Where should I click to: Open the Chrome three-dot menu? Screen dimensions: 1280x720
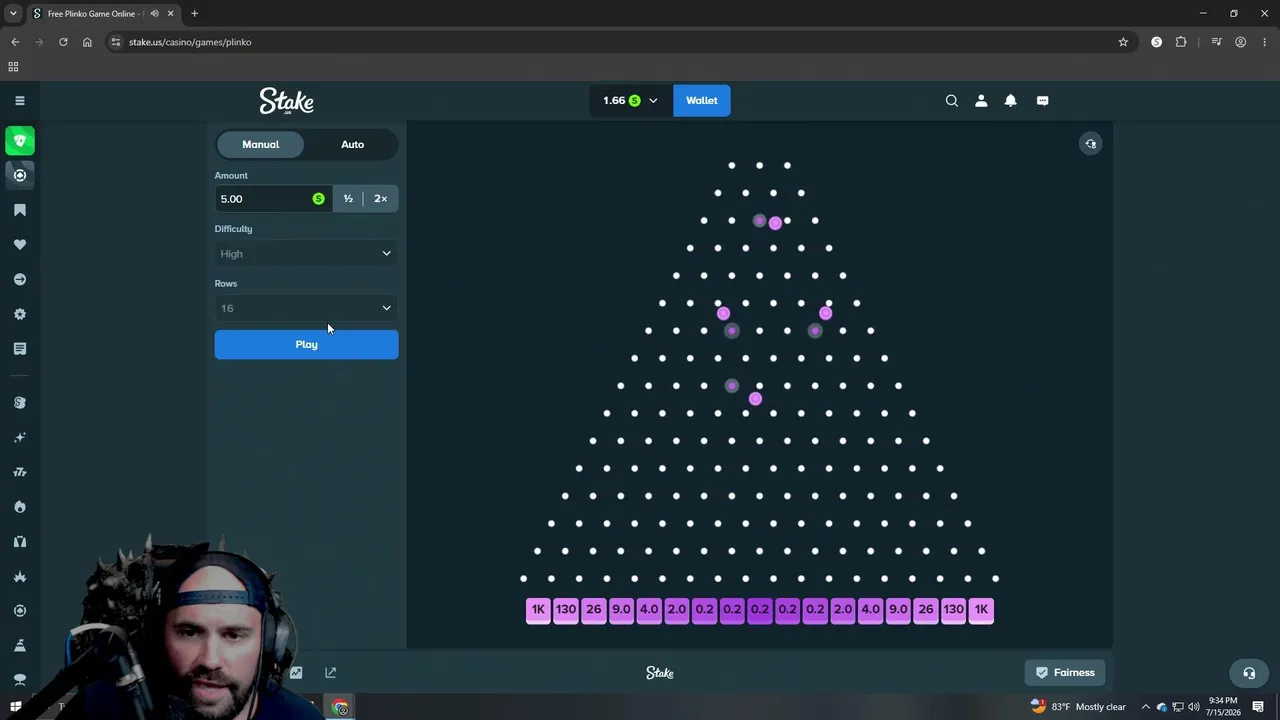tap(1263, 42)
